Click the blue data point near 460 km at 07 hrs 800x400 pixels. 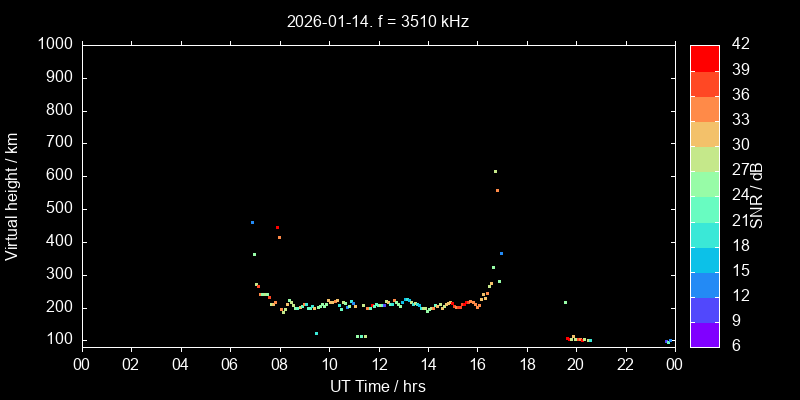pos(252,222)
